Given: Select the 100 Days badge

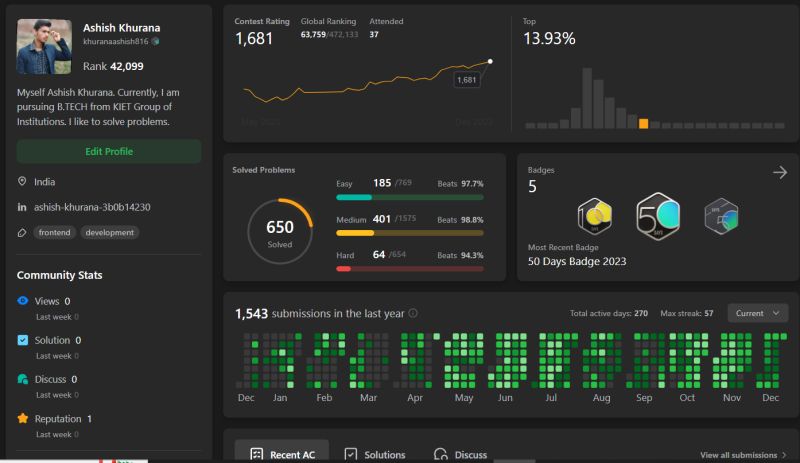Looking at the screenshot, I should pyautogui.click(x=594, y=216).
